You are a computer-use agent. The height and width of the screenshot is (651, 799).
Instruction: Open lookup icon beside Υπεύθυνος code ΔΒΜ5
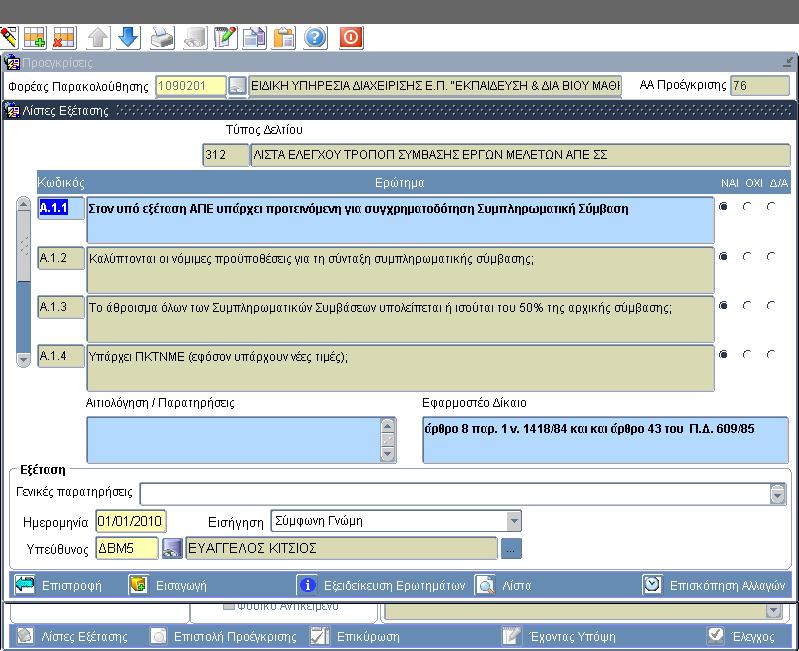coord(172,549)
